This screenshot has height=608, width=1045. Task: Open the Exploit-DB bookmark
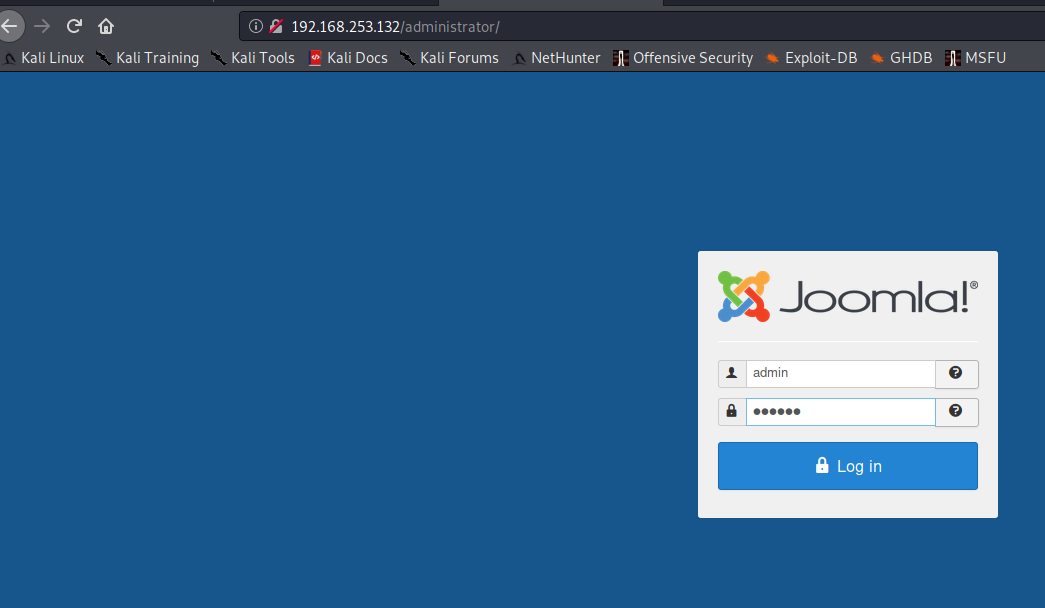[x=811, y=58]
